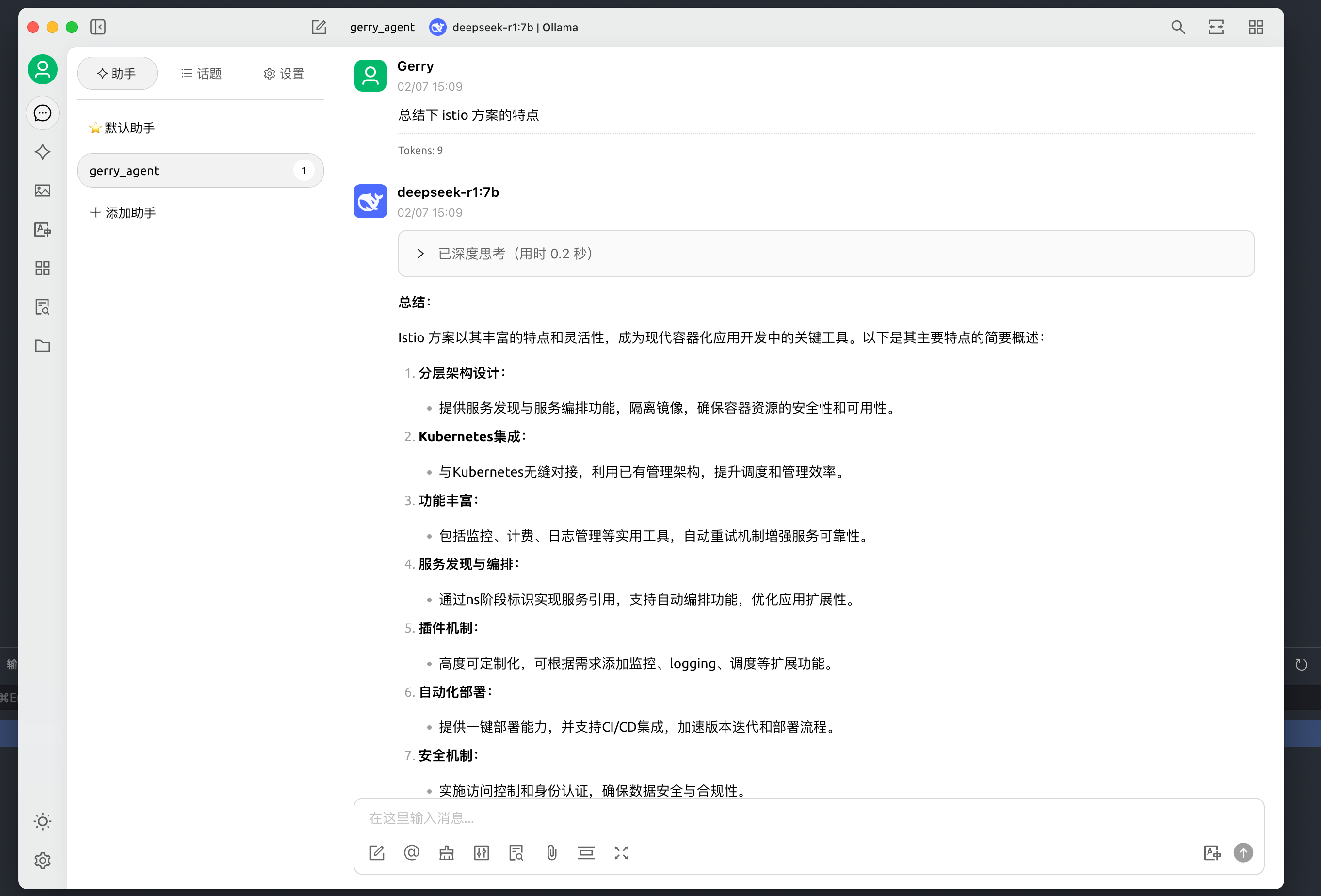
Task: Open the deepseek-r1:7b model selector
Action: tap(503, 27)
